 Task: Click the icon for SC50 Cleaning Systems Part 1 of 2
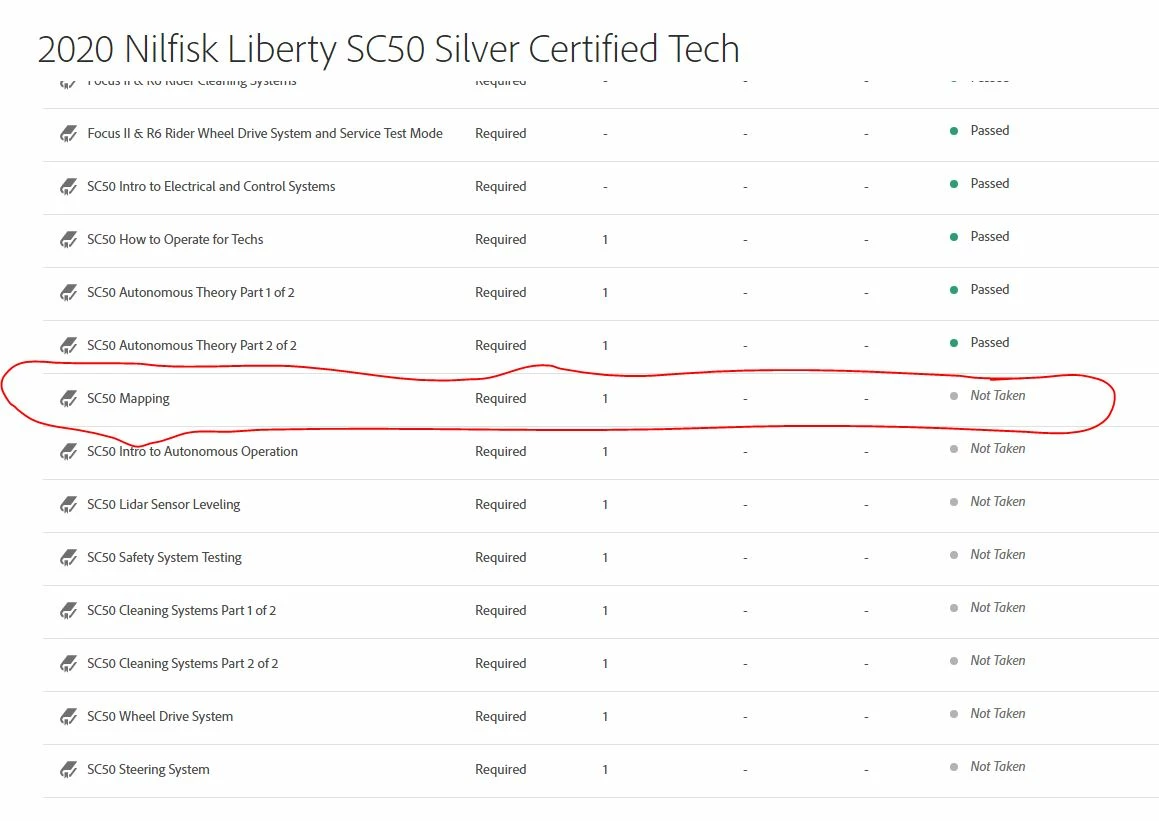(68, 611)
